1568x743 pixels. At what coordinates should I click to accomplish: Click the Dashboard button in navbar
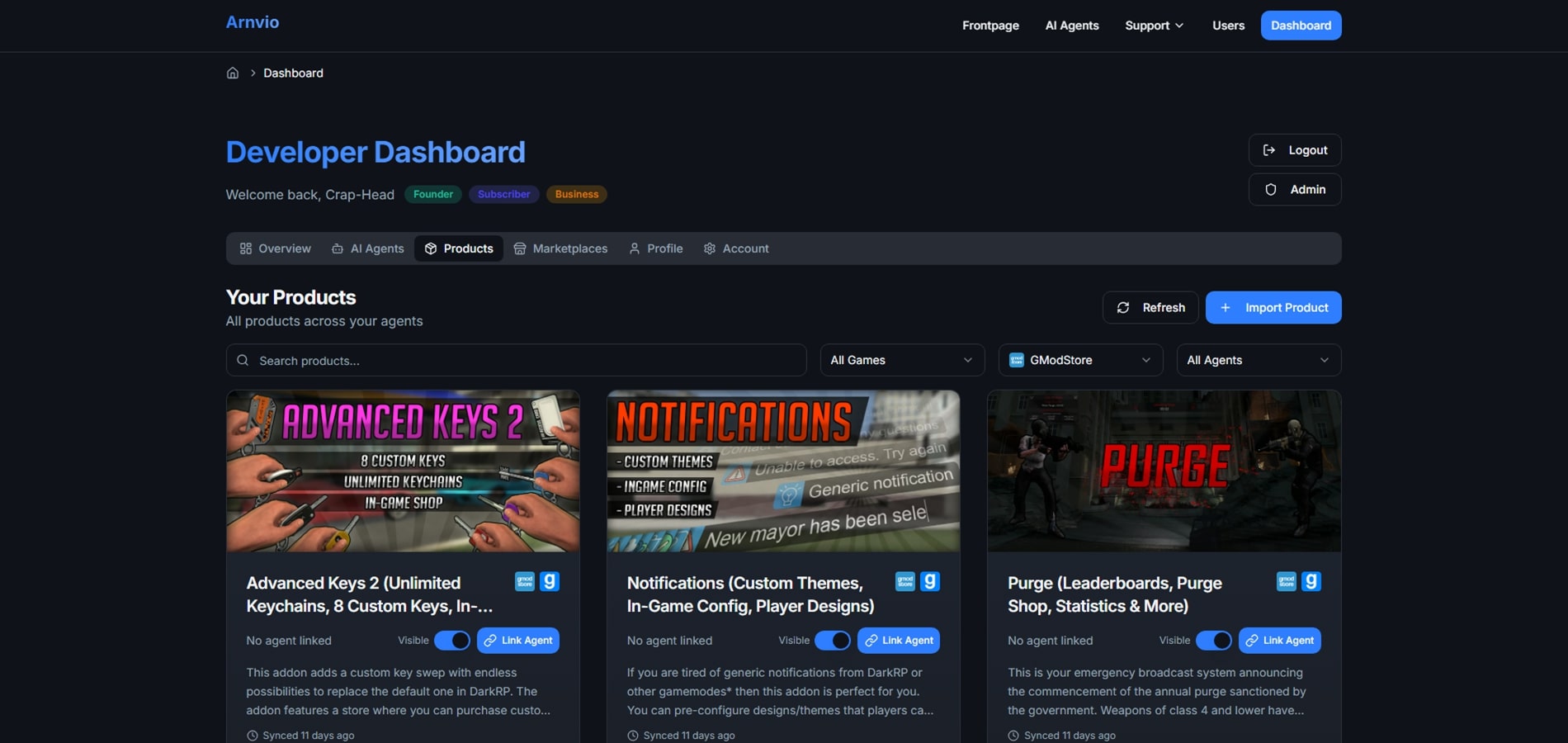1301,26
